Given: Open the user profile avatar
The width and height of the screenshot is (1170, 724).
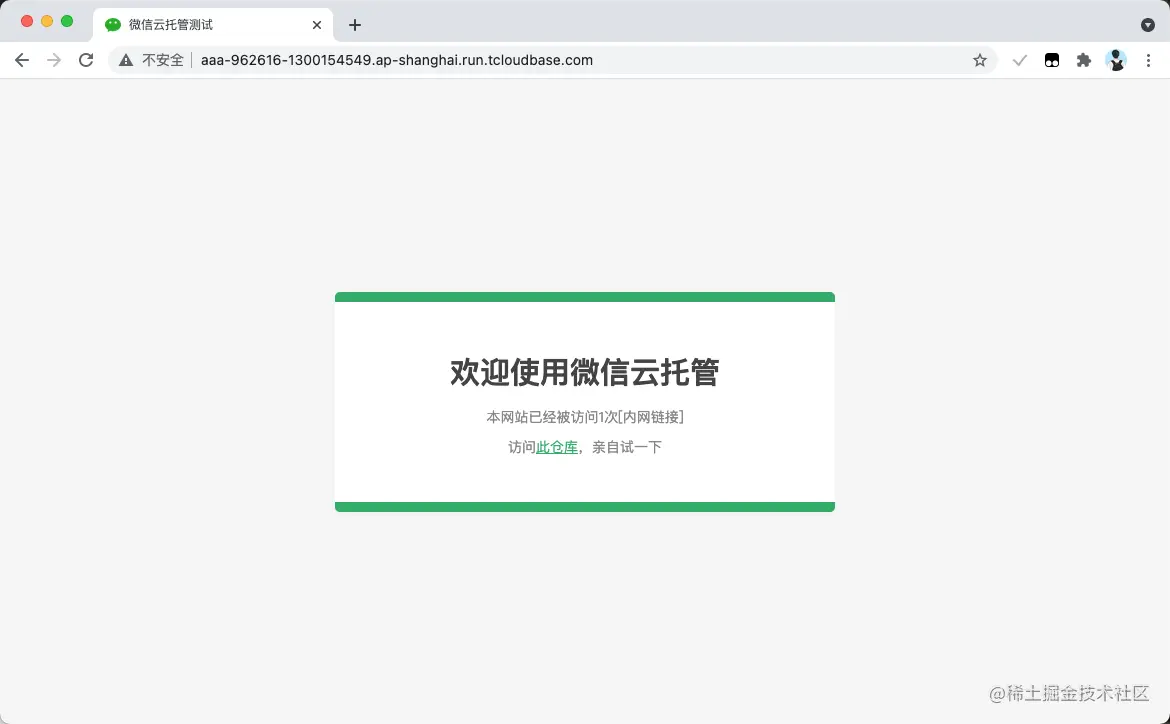Looking at the screenshot, I should pos(1116,60).
